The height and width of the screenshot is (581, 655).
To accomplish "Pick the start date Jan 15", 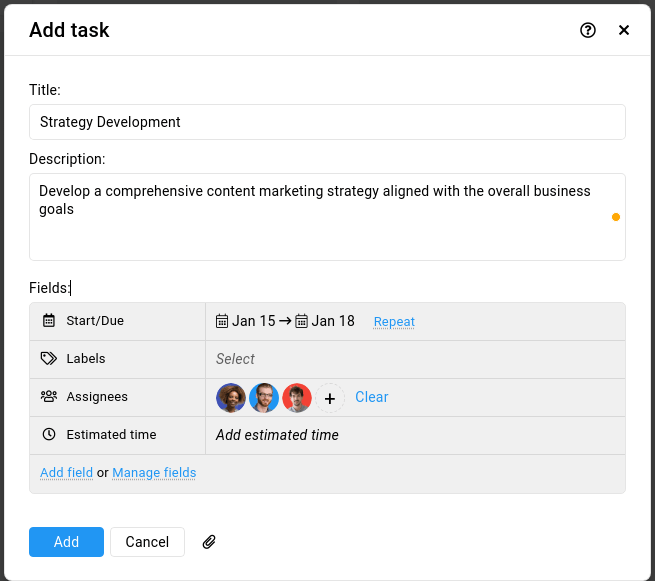I will click(246, 321).
